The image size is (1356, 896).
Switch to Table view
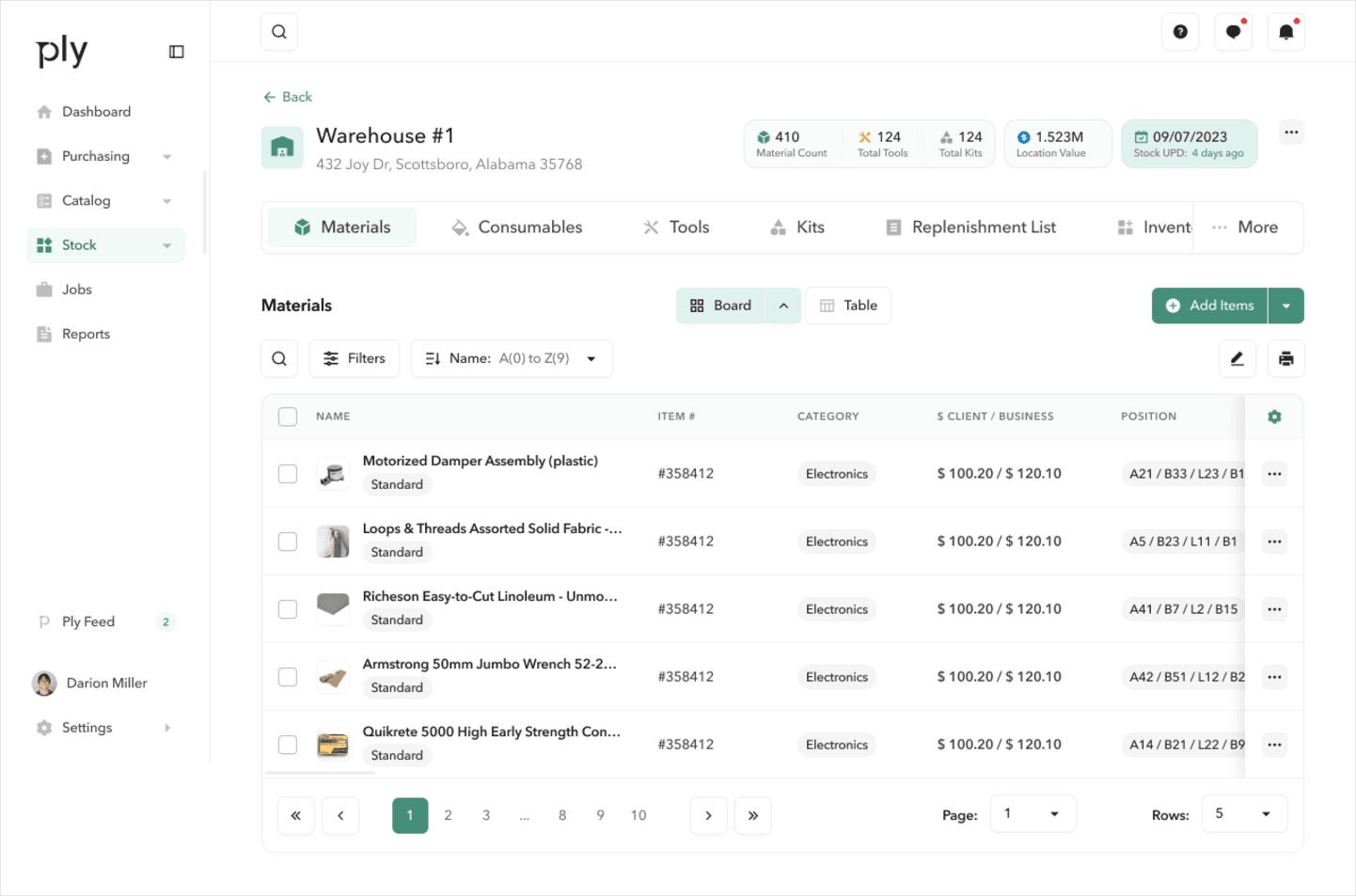point(848,306)
